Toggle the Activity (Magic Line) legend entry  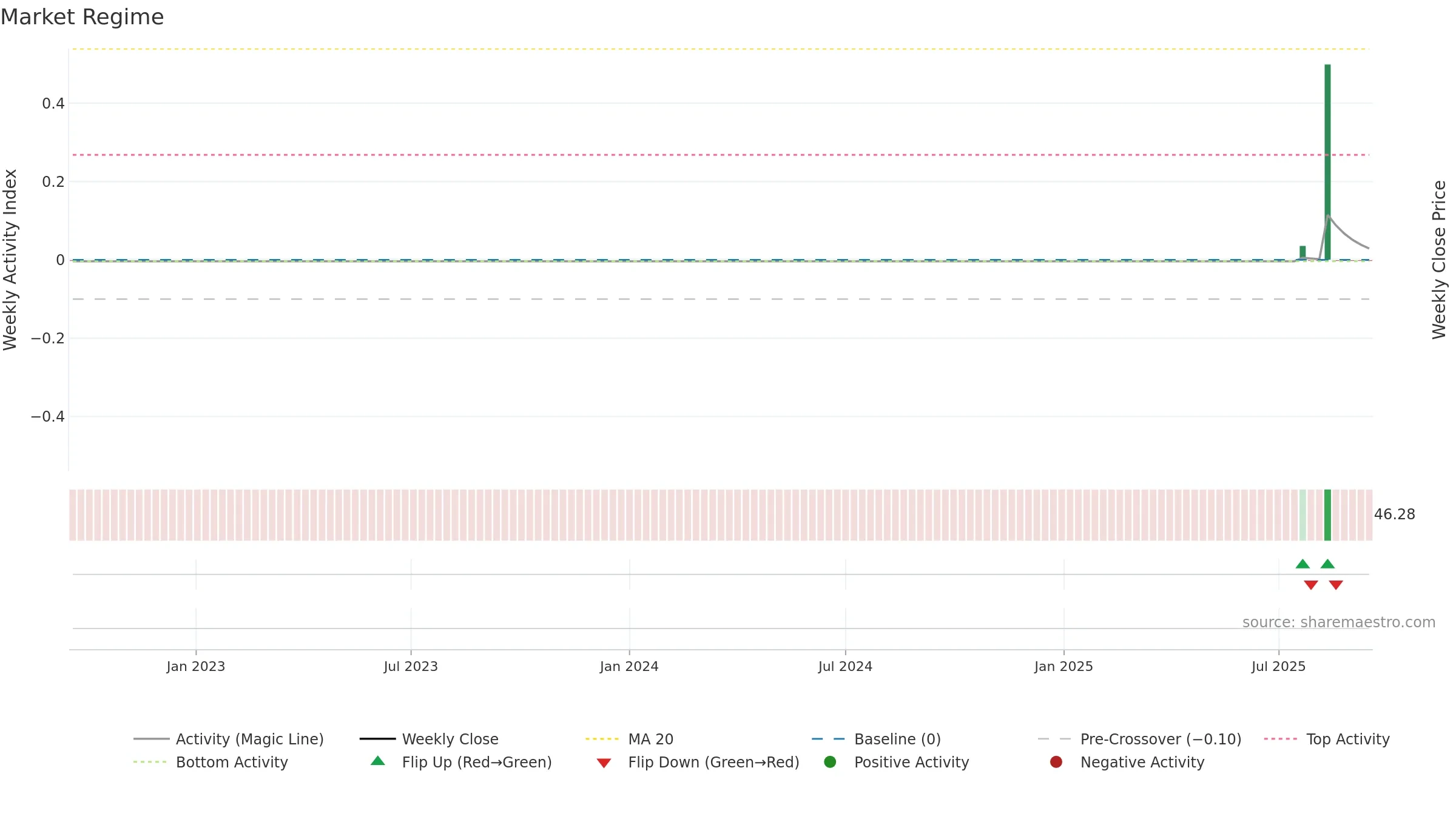point(229,739)
